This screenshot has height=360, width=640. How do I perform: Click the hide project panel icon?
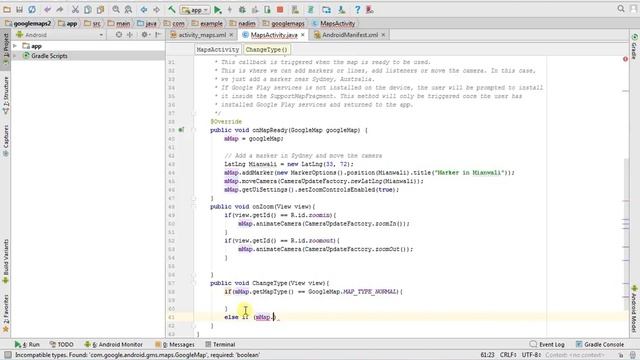(158, 35)
